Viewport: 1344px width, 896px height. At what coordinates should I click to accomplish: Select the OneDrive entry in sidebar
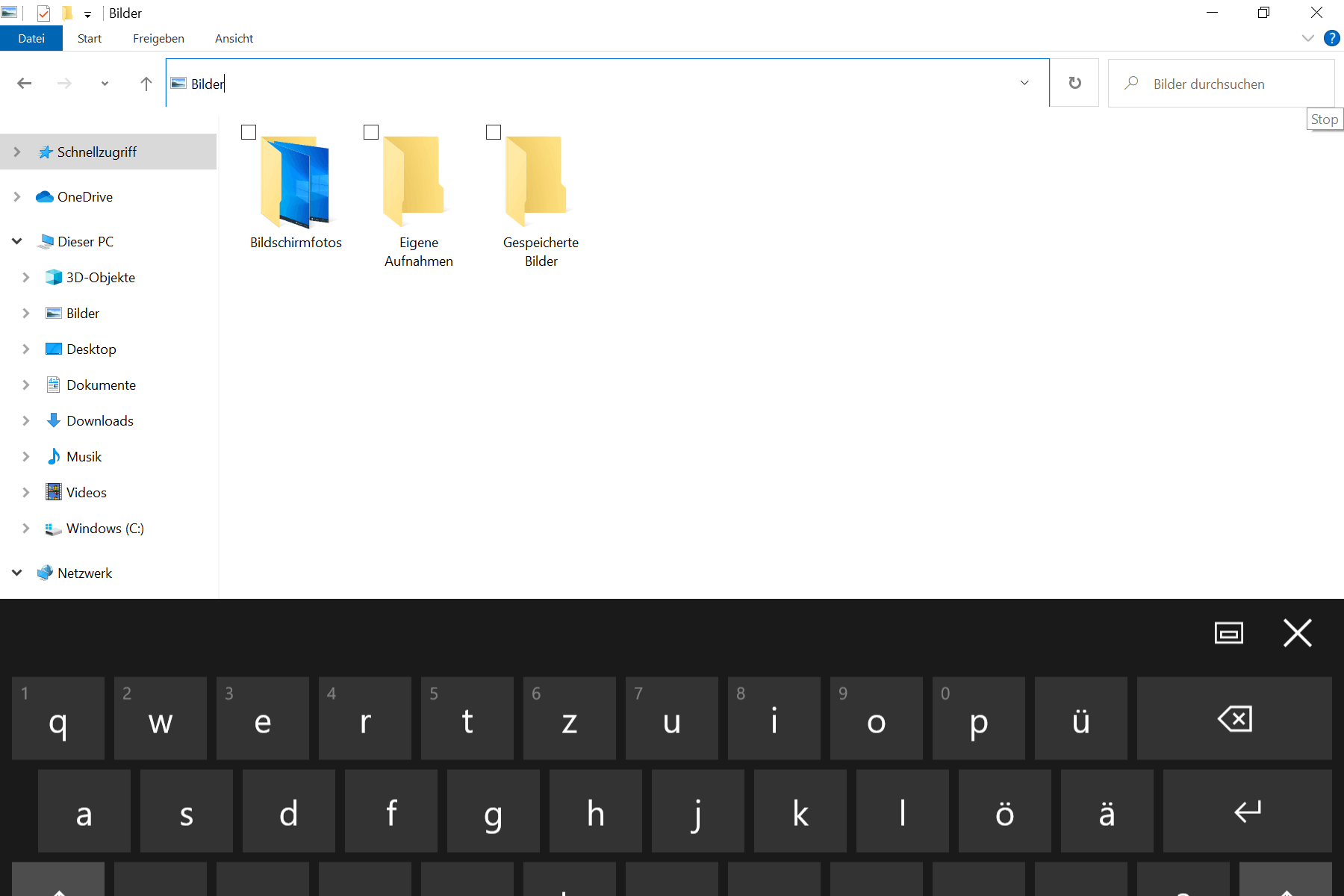pos(84,196)
